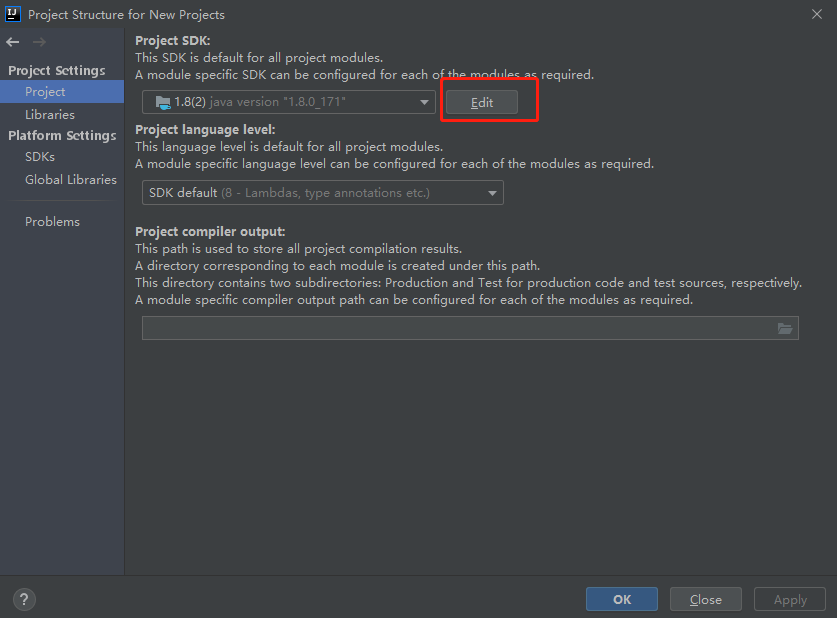Screen dimensions: 837x618
Task: Click the JDK folder icon in SDK dropdown
Action: 163,102
